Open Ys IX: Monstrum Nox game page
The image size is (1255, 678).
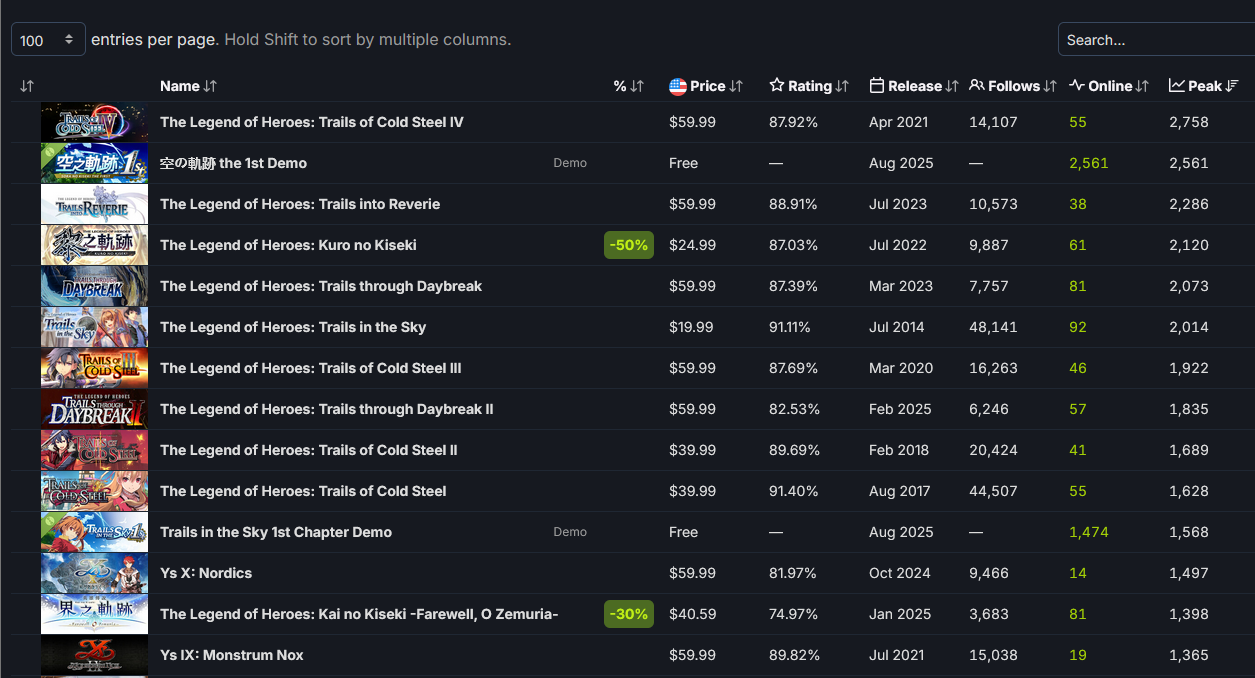point(232,655)
